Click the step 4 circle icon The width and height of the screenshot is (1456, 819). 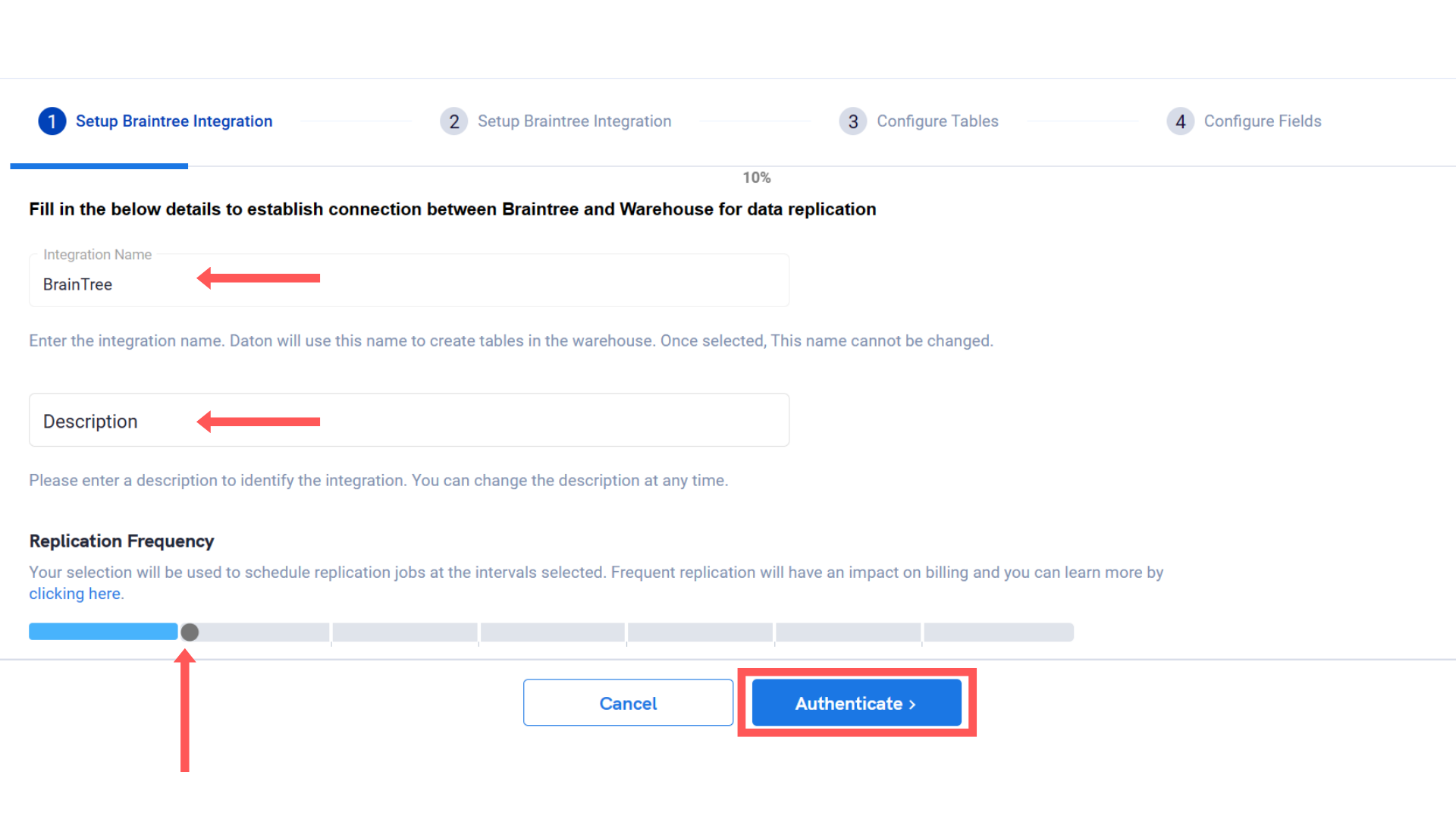(1180, 121)
